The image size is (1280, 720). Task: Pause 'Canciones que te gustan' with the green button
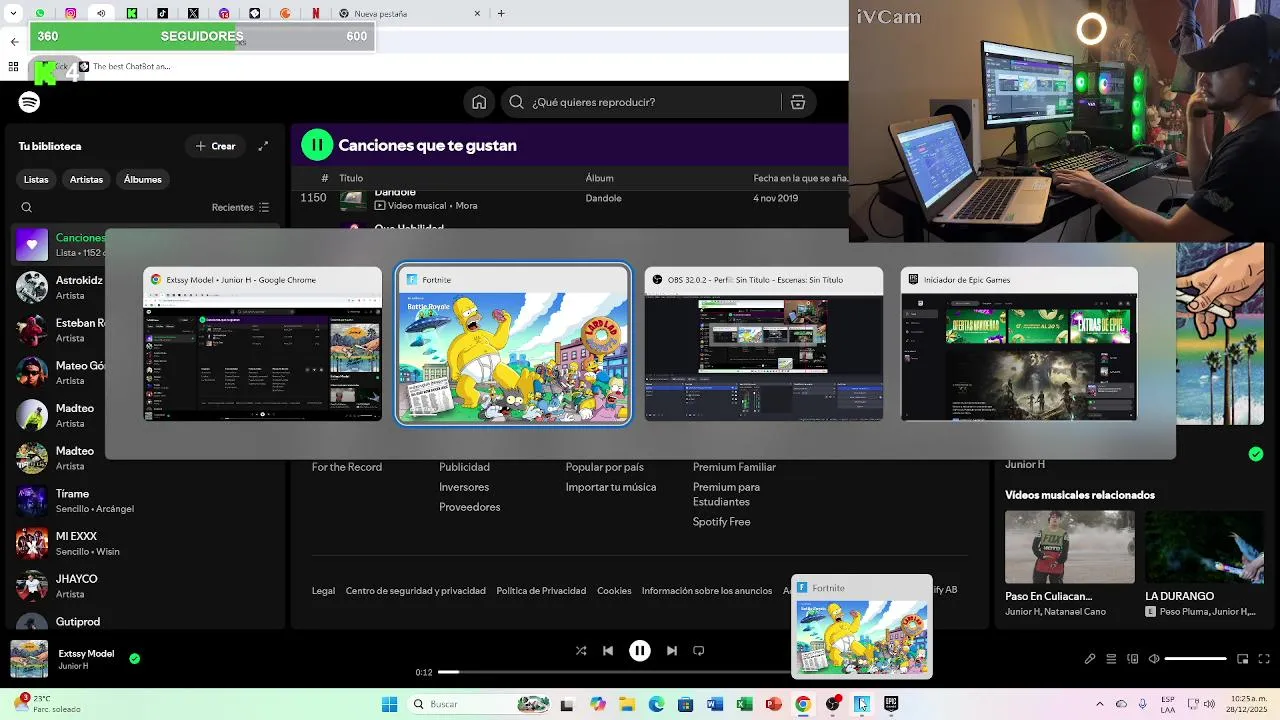click(317, 145)
